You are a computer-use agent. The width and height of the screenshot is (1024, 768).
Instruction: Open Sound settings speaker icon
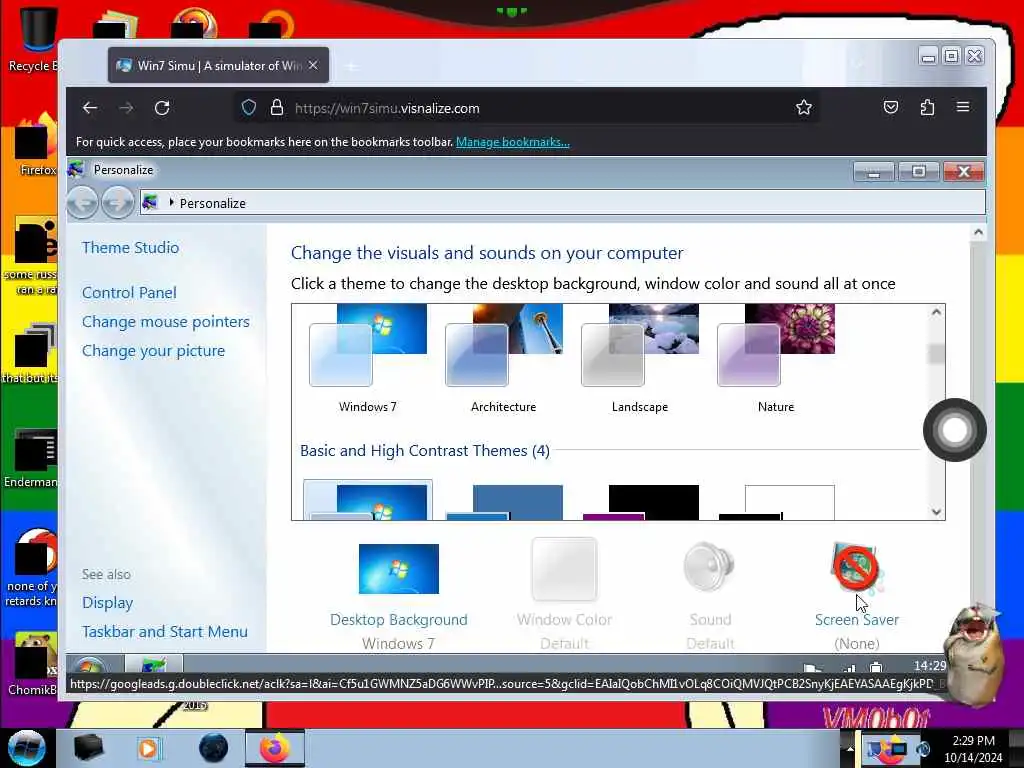[710, 567]
